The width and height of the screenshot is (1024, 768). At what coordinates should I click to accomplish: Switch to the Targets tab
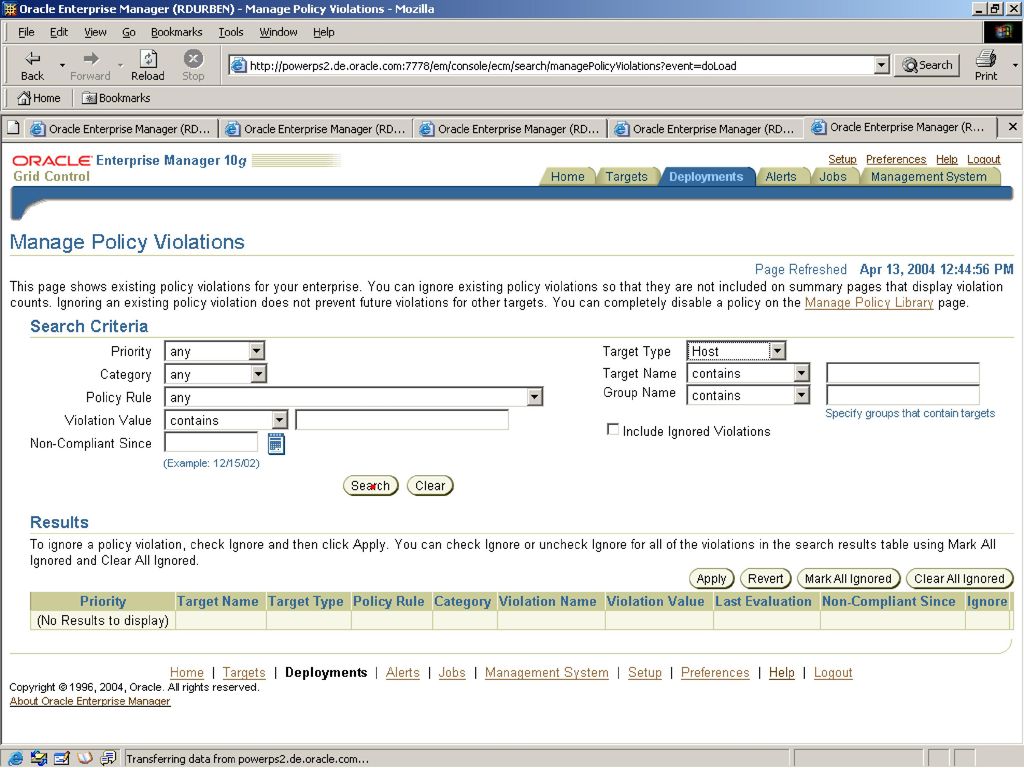click(626, 177)
